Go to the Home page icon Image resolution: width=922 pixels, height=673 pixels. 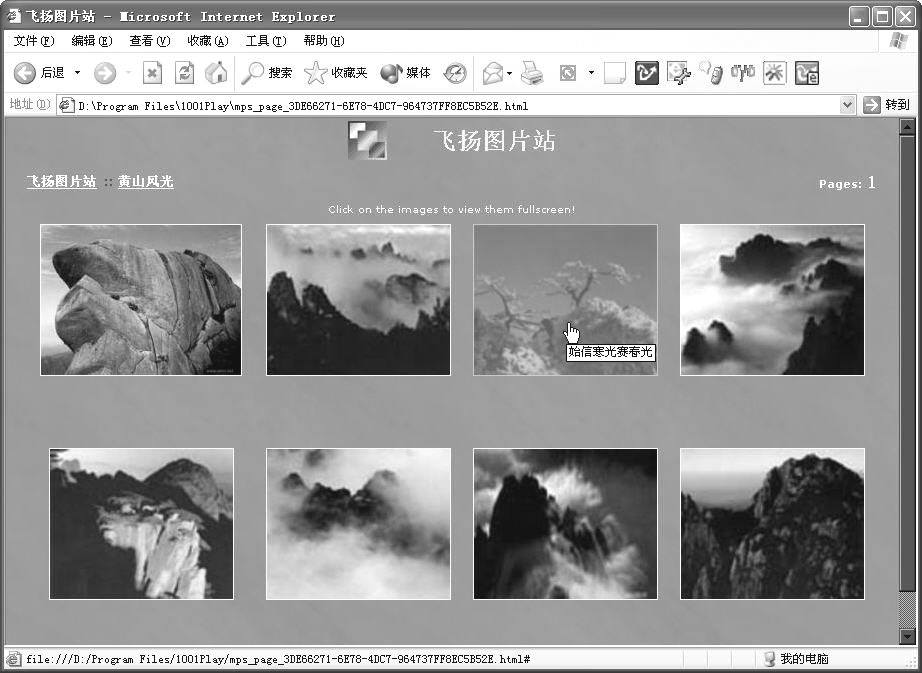(x=215, y=73)
